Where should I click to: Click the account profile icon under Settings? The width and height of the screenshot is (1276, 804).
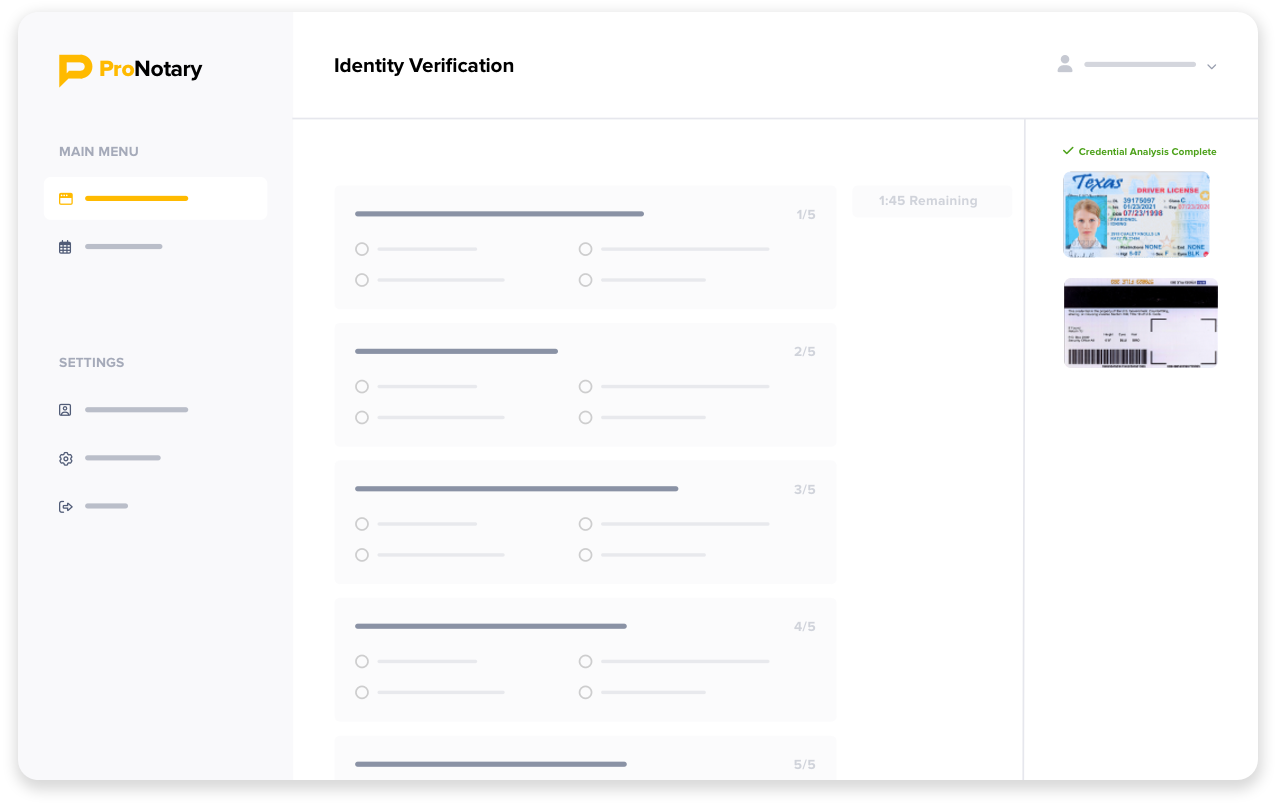[65, 410]
